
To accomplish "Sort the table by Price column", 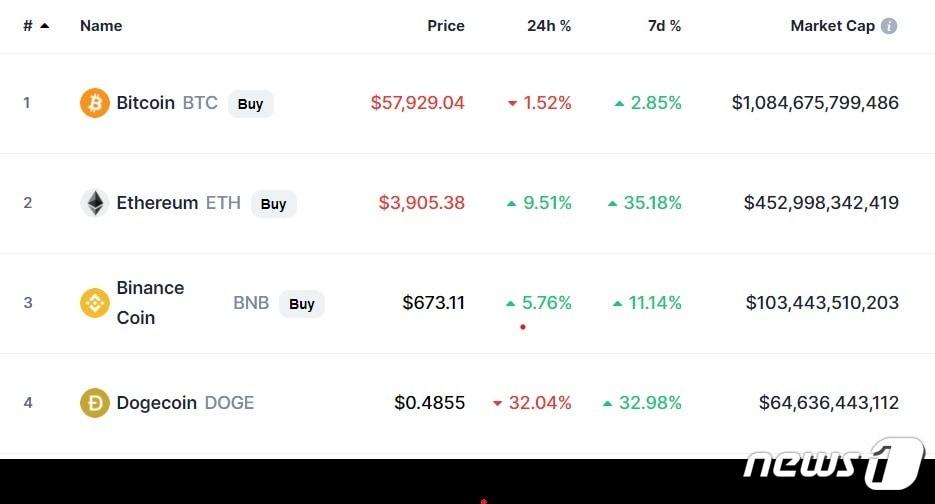I will [446, 26].
